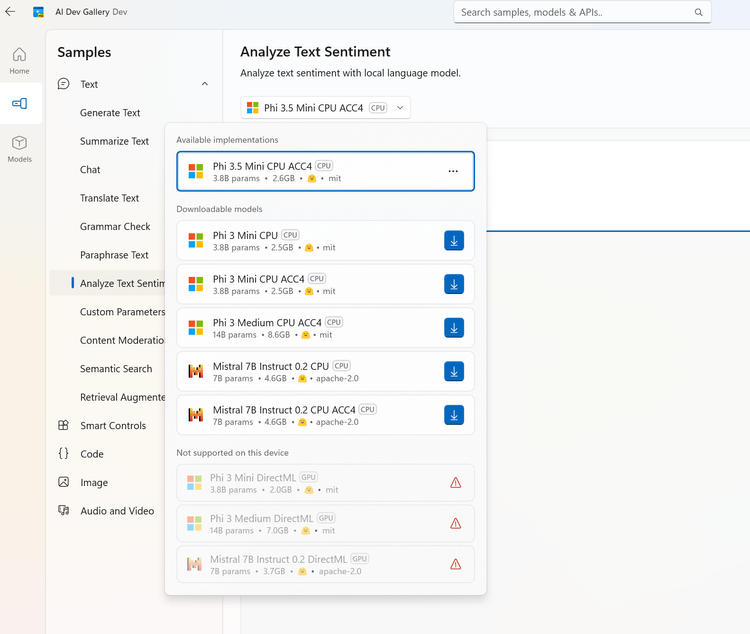Collapse the Text samples category
The height and width of the screenshot is (634, 750).
[x=205, y=84]
